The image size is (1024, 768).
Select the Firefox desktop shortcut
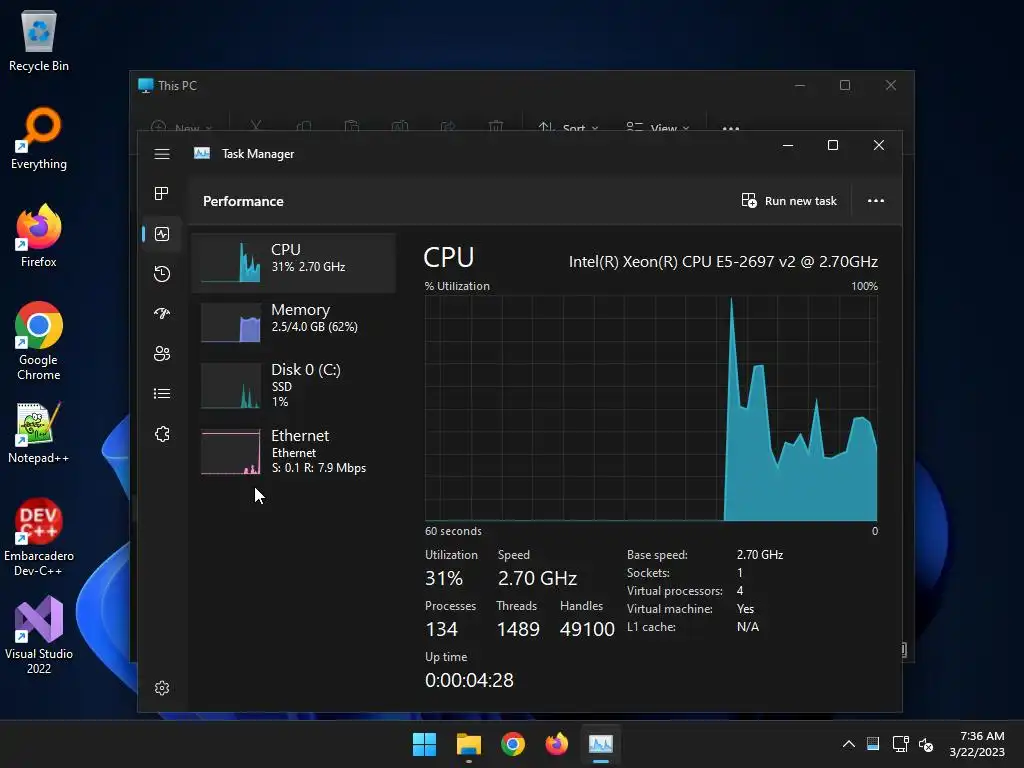click(x=39, y=236)
